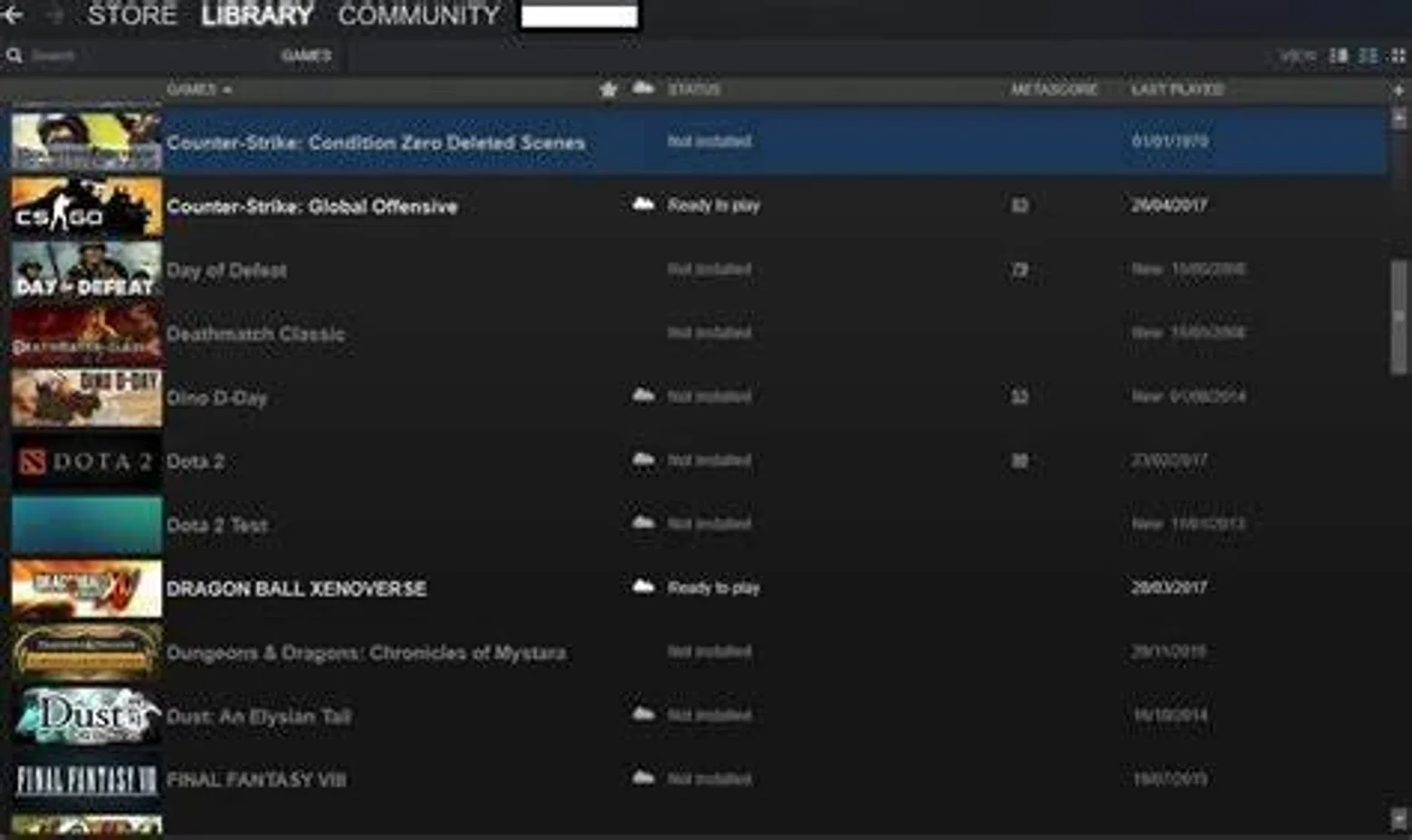Viewport: 1412px width, 840px height.
Task: Select the Dota 2 logo thumbnail
Action: click(87, 462)
